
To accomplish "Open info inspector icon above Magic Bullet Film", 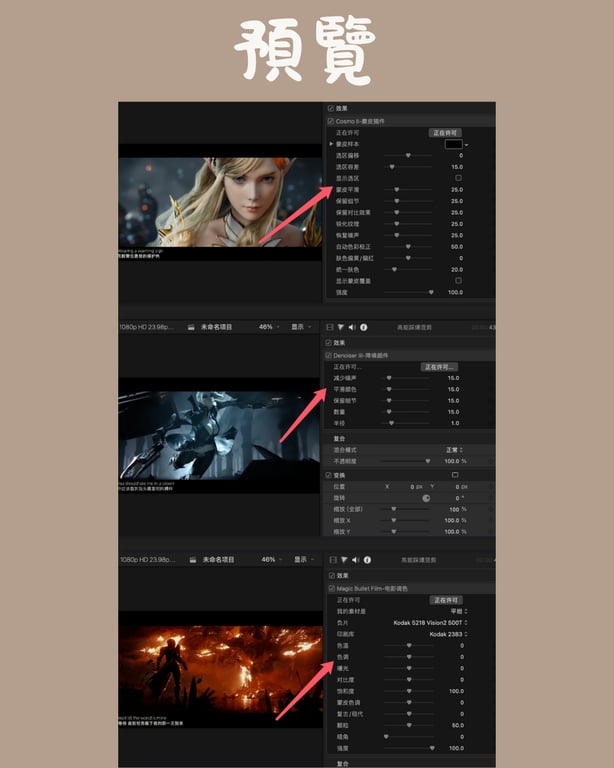I will [367, 560].
